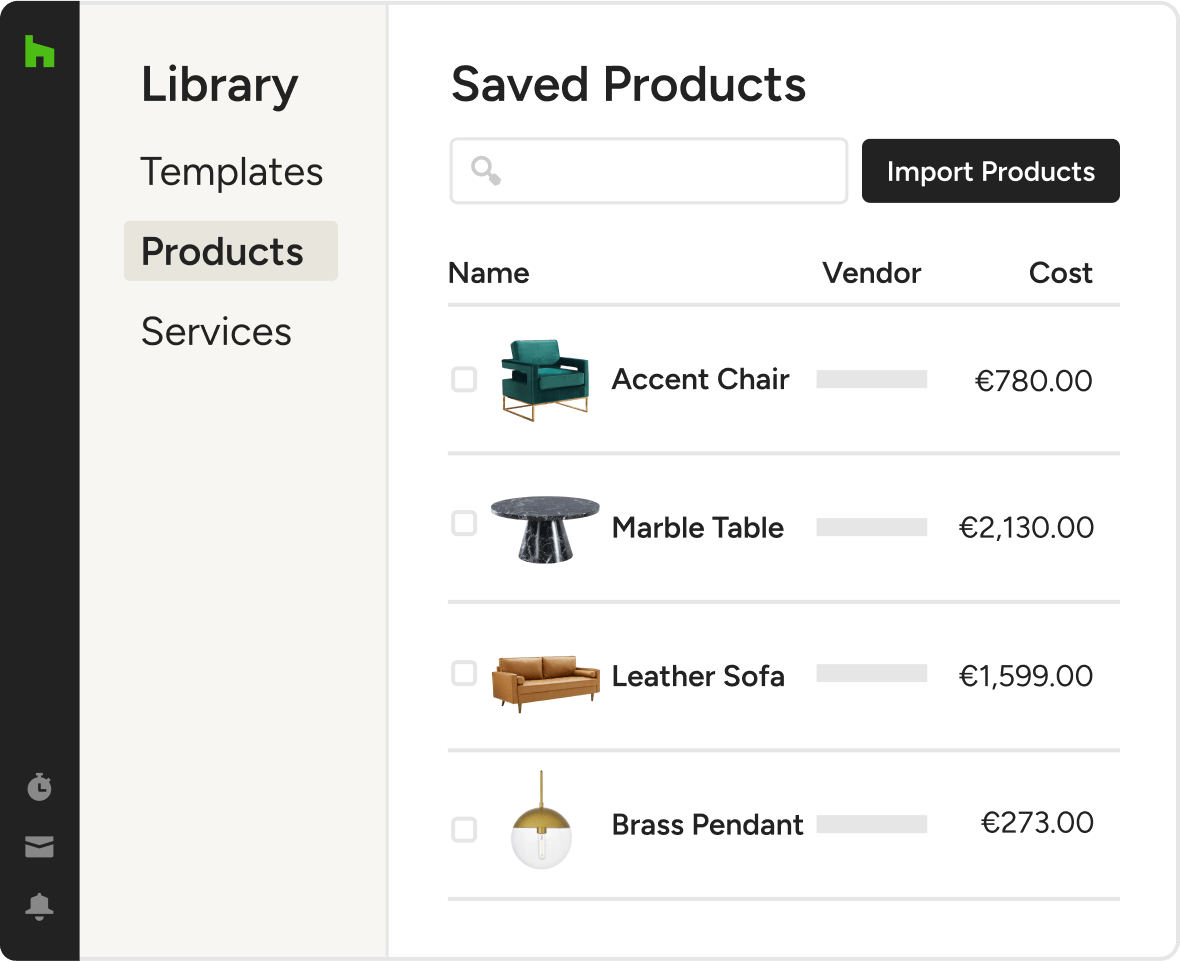The height and width of the screenshot is (961, 1180).
Task: Click the Import Products button
Action: 990,171
